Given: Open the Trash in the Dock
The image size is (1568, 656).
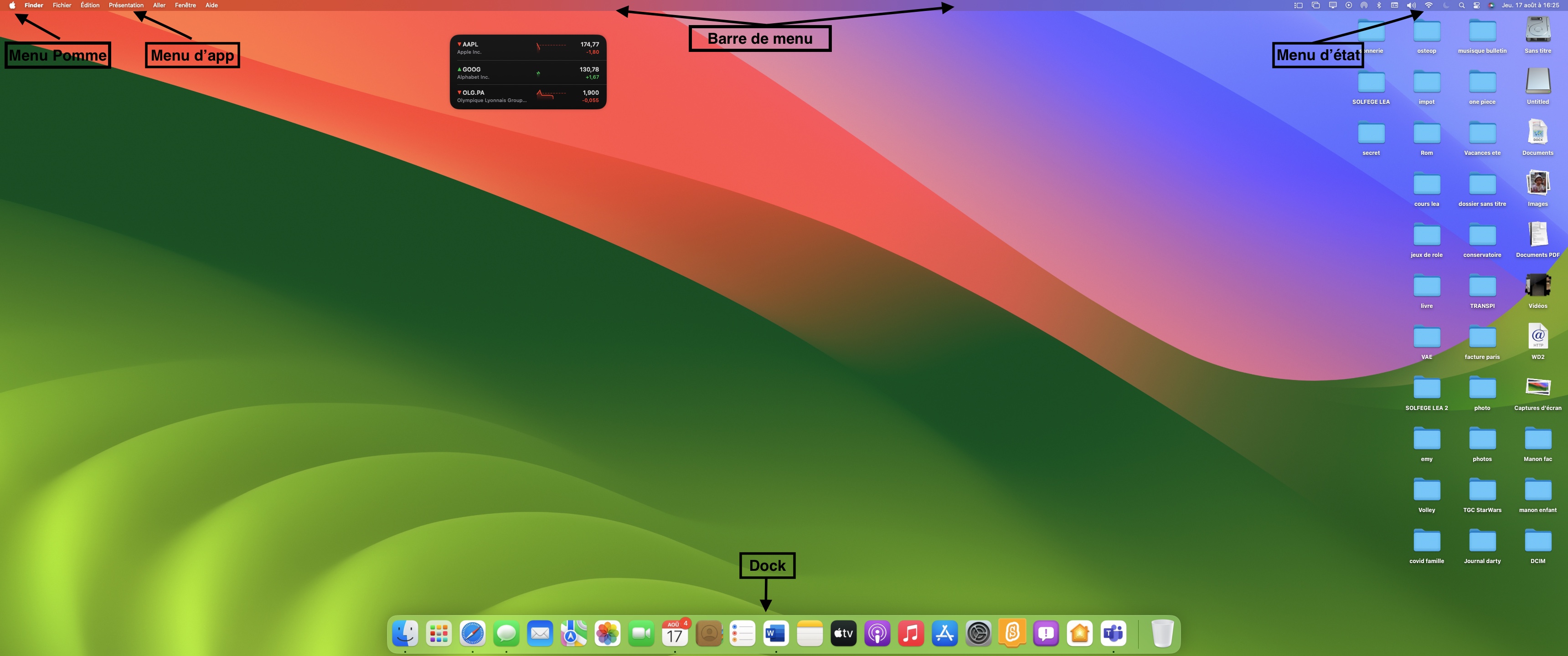Looking at the screenshot, I should 1162,634.
